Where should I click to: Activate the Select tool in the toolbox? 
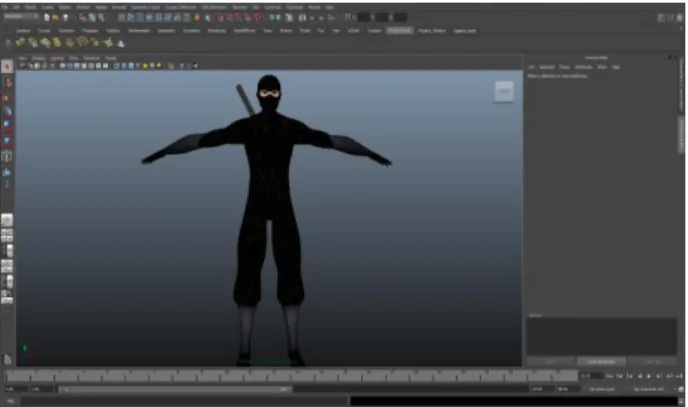click(7, 67)
